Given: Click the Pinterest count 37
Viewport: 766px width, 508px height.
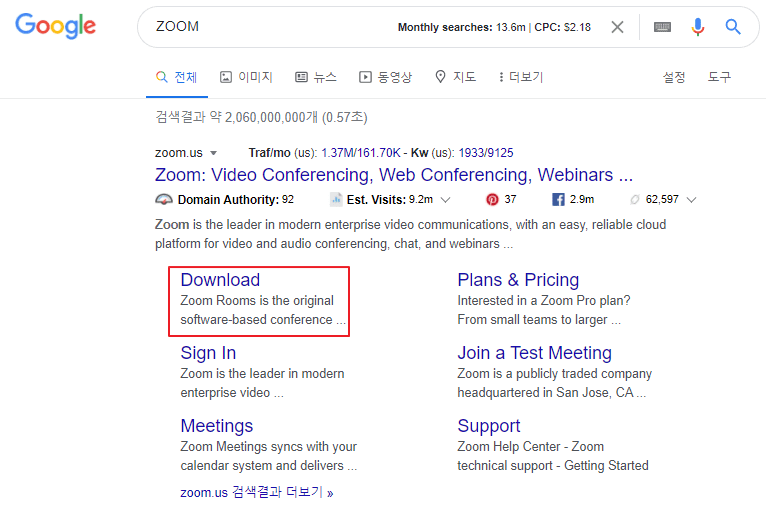Looking at the screenshot, I should tap(510, 199).
